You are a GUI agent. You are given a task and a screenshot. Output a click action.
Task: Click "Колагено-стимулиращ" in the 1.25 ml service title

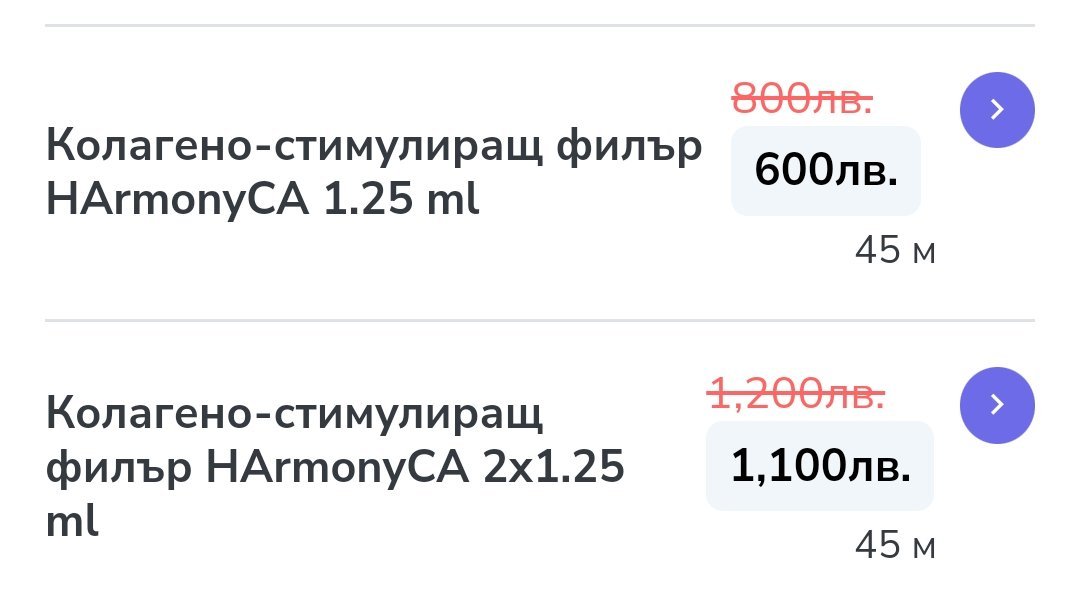294,149
